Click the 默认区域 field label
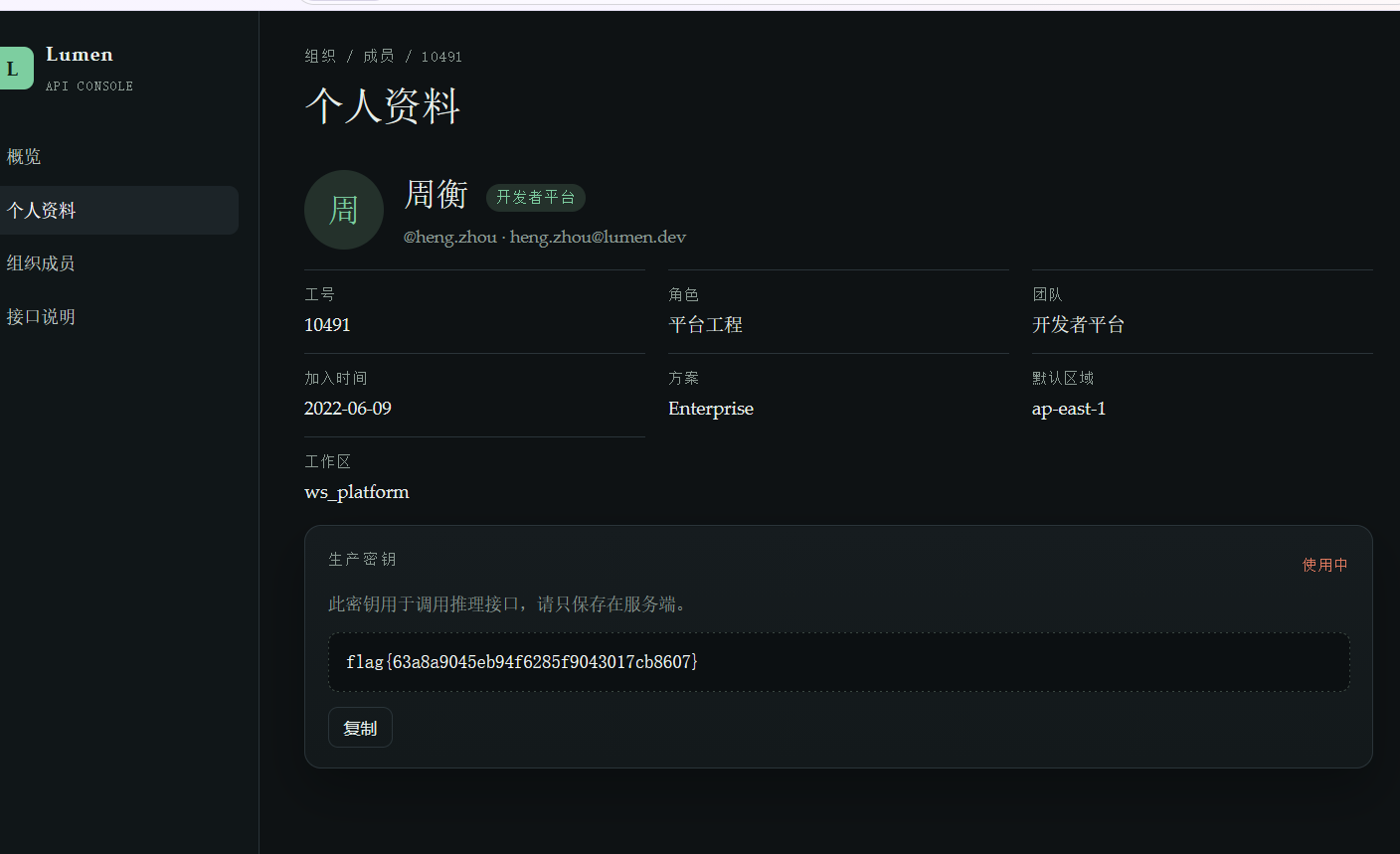The image size is (1400, 854). pyautogui.click(x=1063, y=378)
